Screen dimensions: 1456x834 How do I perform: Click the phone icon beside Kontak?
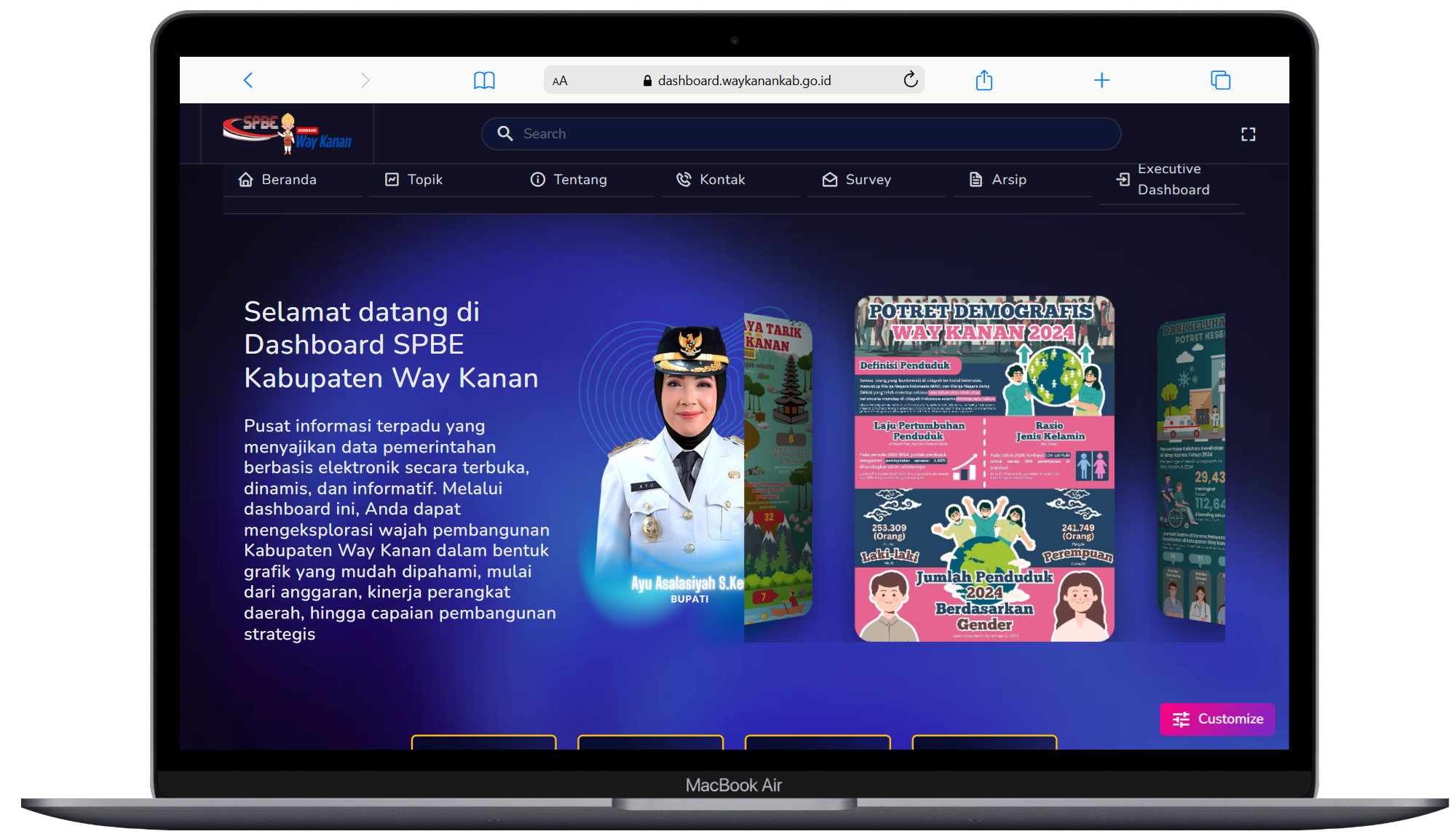coord(684,180)
